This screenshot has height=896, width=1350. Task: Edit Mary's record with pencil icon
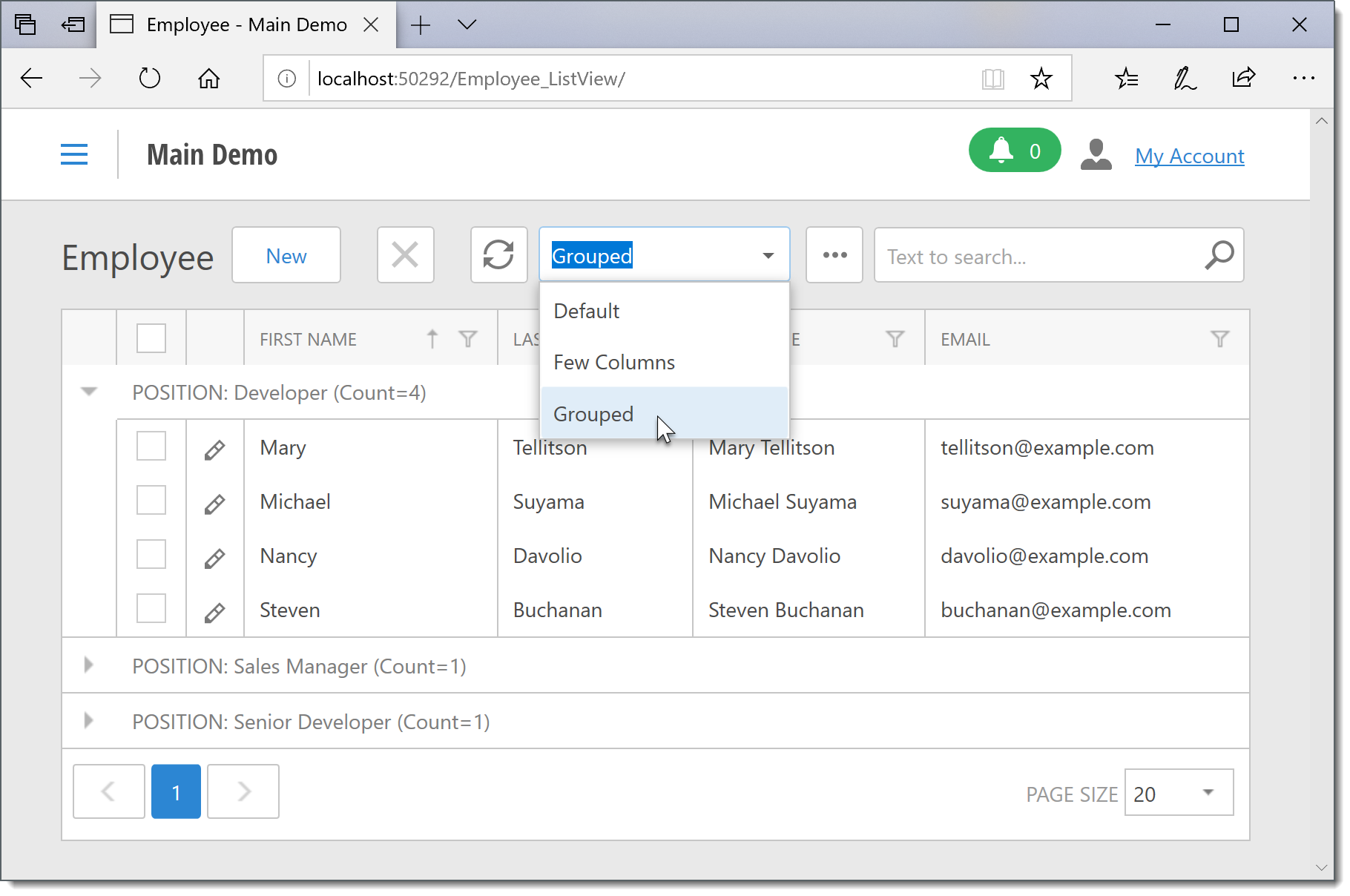214,449
